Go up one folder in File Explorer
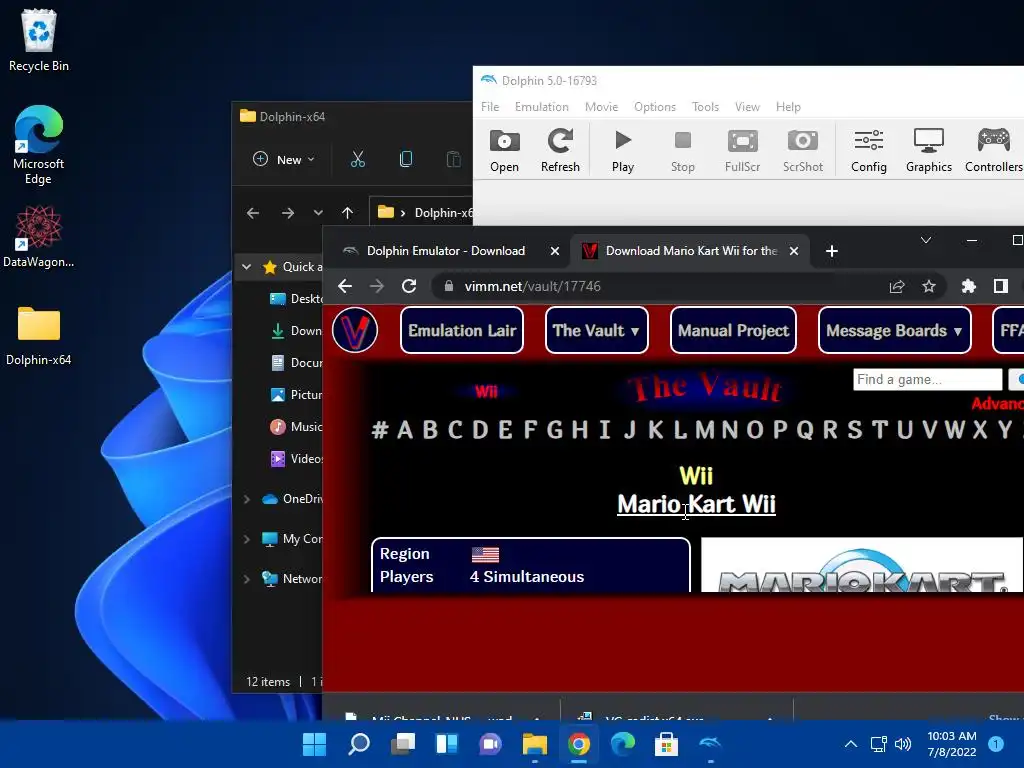This screenshot has width=1024, height=768. tap(347, 213)
